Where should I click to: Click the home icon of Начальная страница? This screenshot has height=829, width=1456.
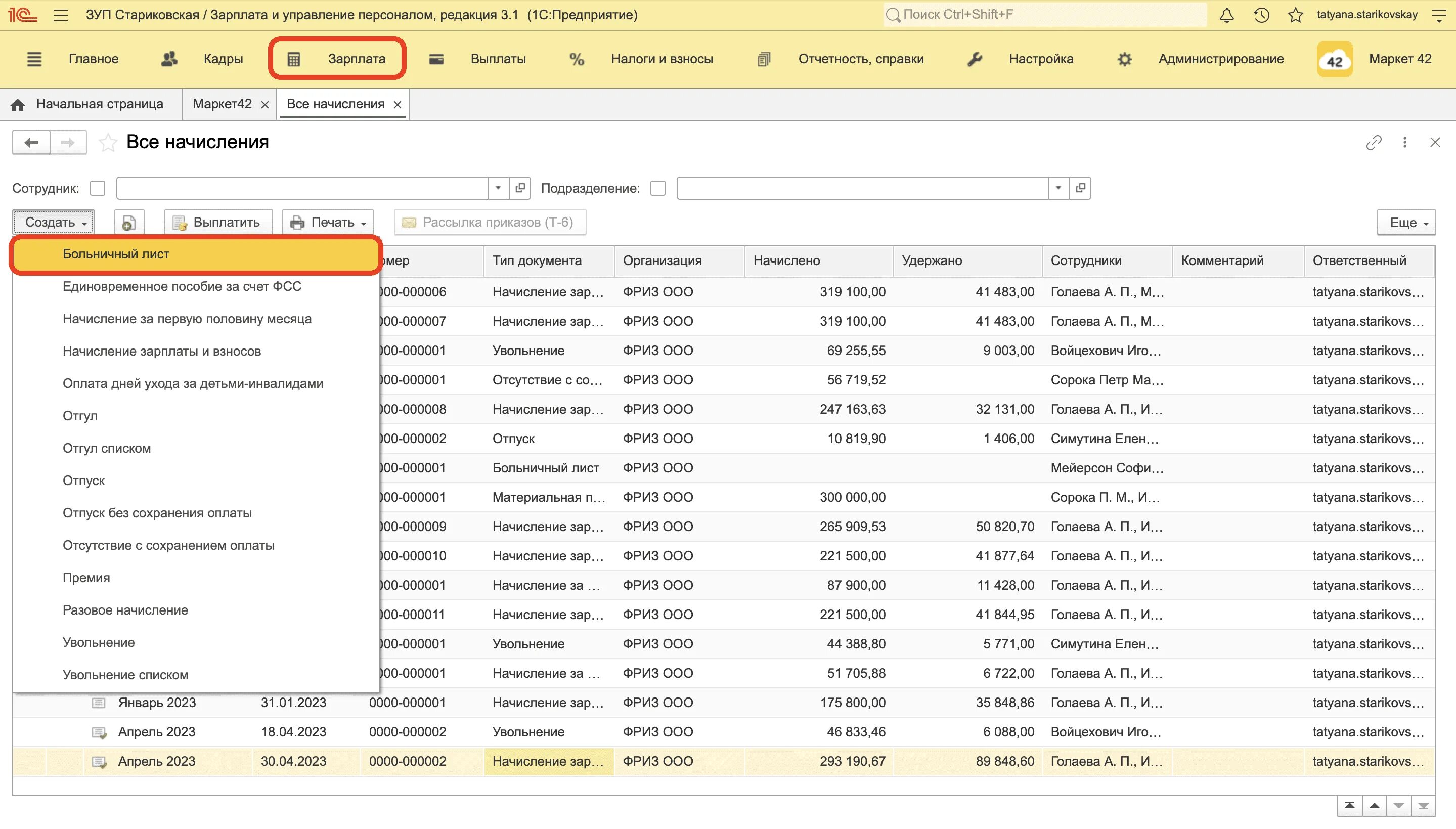point(18,105)
